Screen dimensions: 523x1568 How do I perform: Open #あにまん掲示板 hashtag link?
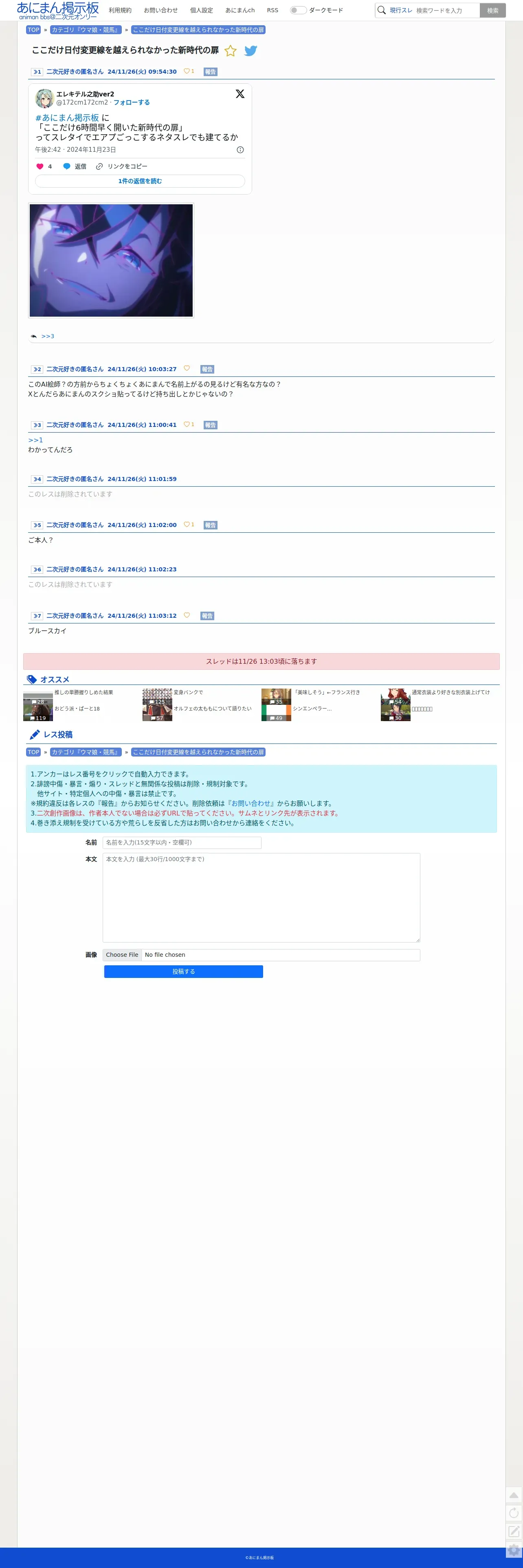tap(67, 118)
